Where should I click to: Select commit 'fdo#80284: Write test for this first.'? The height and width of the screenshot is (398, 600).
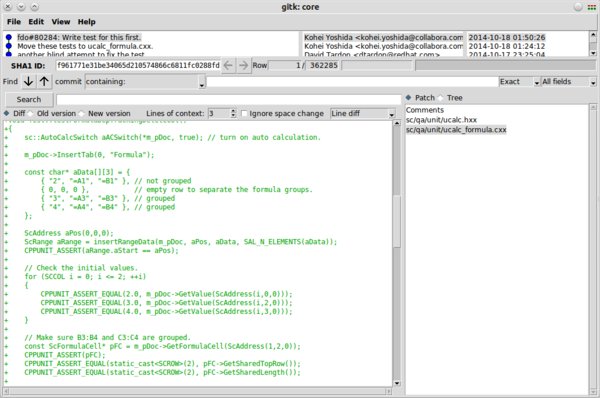[x=79, y=38]
